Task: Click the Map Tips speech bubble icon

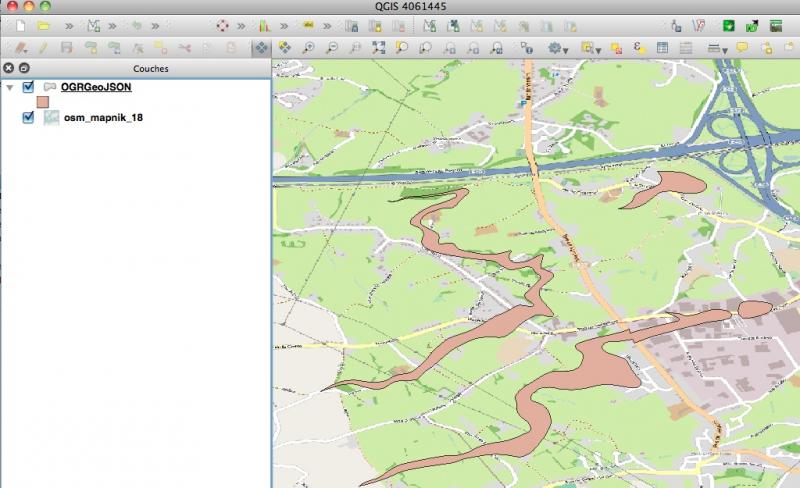Action: pos(742,47)
